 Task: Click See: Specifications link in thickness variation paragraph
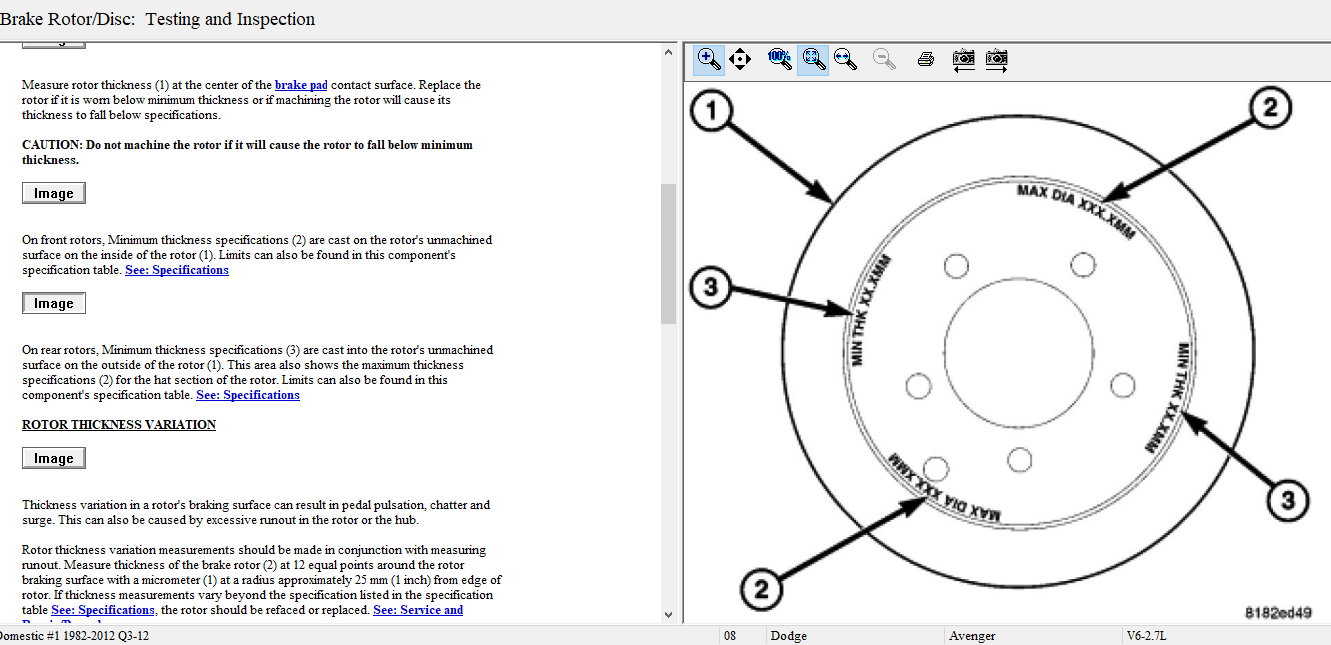tap(103, 610)
